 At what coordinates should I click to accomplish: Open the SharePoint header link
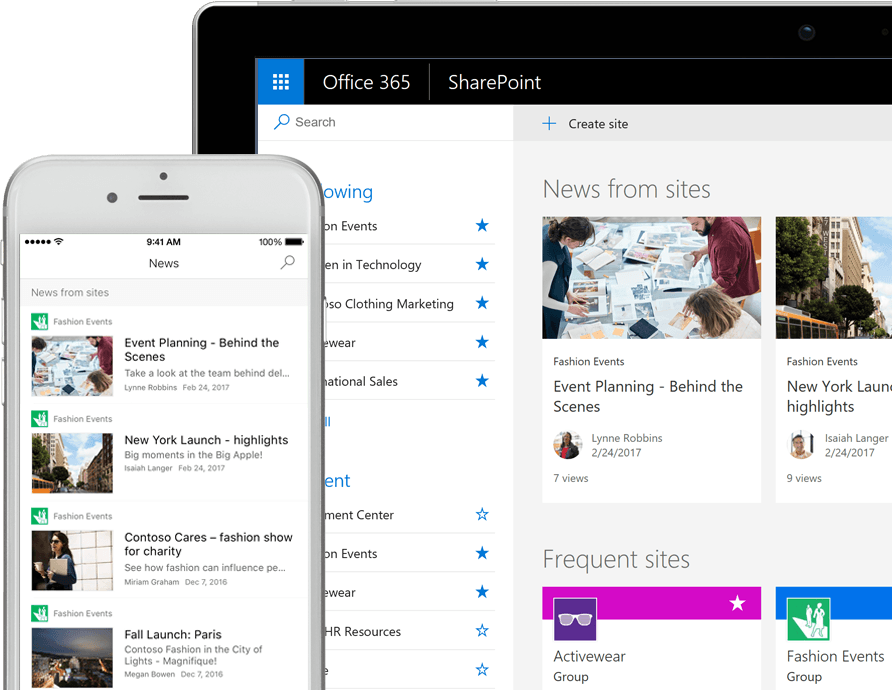coord(494,82)
